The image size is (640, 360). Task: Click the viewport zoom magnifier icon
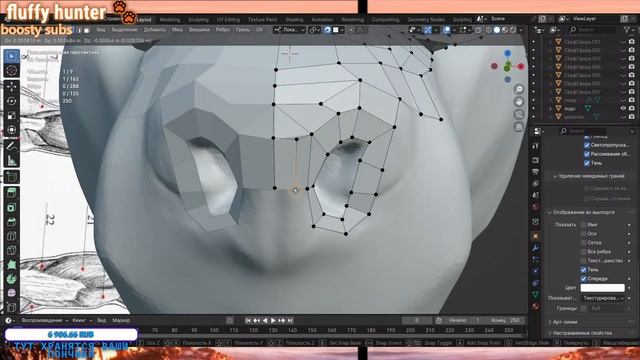pyautogui.click(x=519, y=89)
